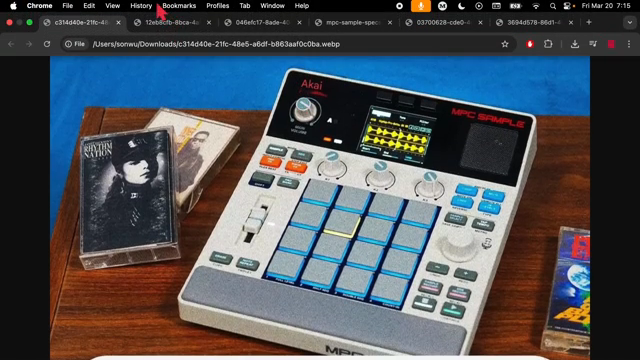Viewport: 640px width, 360px height.
Task: Click the globe favicon on 3694d578-86d1 tab
Action: pos(499,22)
